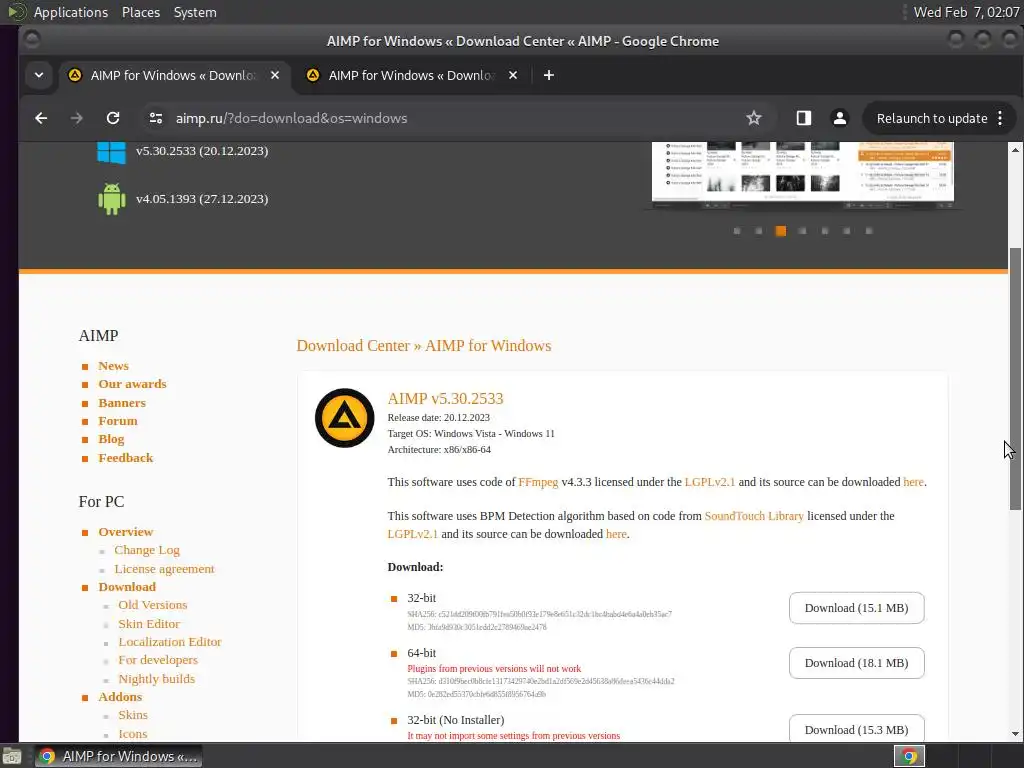The width and height of the screenshot is (1024, 768).
Task: Open the SoundTouch Library link
Action: 754,516
